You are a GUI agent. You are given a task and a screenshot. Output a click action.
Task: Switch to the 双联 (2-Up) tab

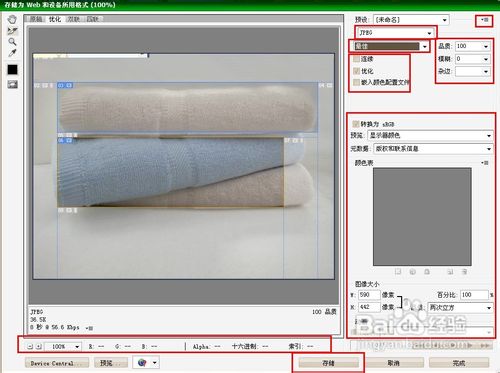[74, 19]
